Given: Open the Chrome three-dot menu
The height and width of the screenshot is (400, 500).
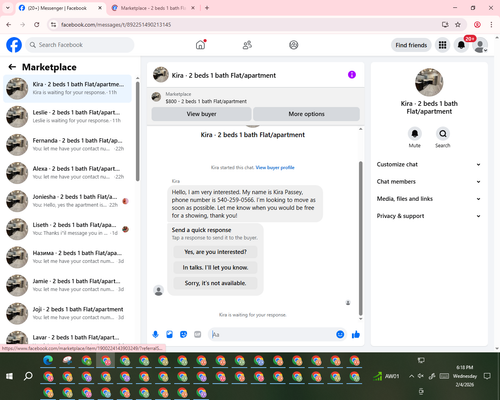Looking at the screenshot, I should pyautogui.click(x=491, y=25).
